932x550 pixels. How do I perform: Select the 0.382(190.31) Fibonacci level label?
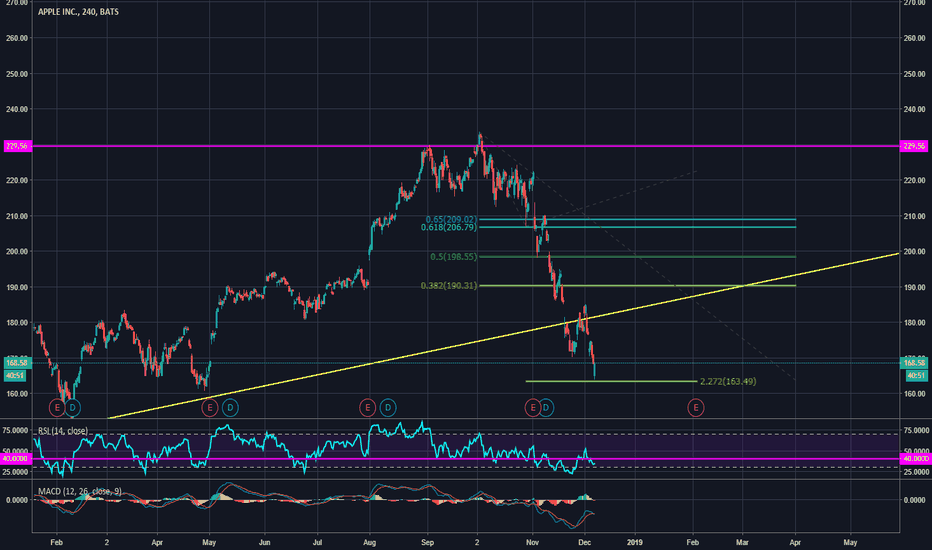449,286
